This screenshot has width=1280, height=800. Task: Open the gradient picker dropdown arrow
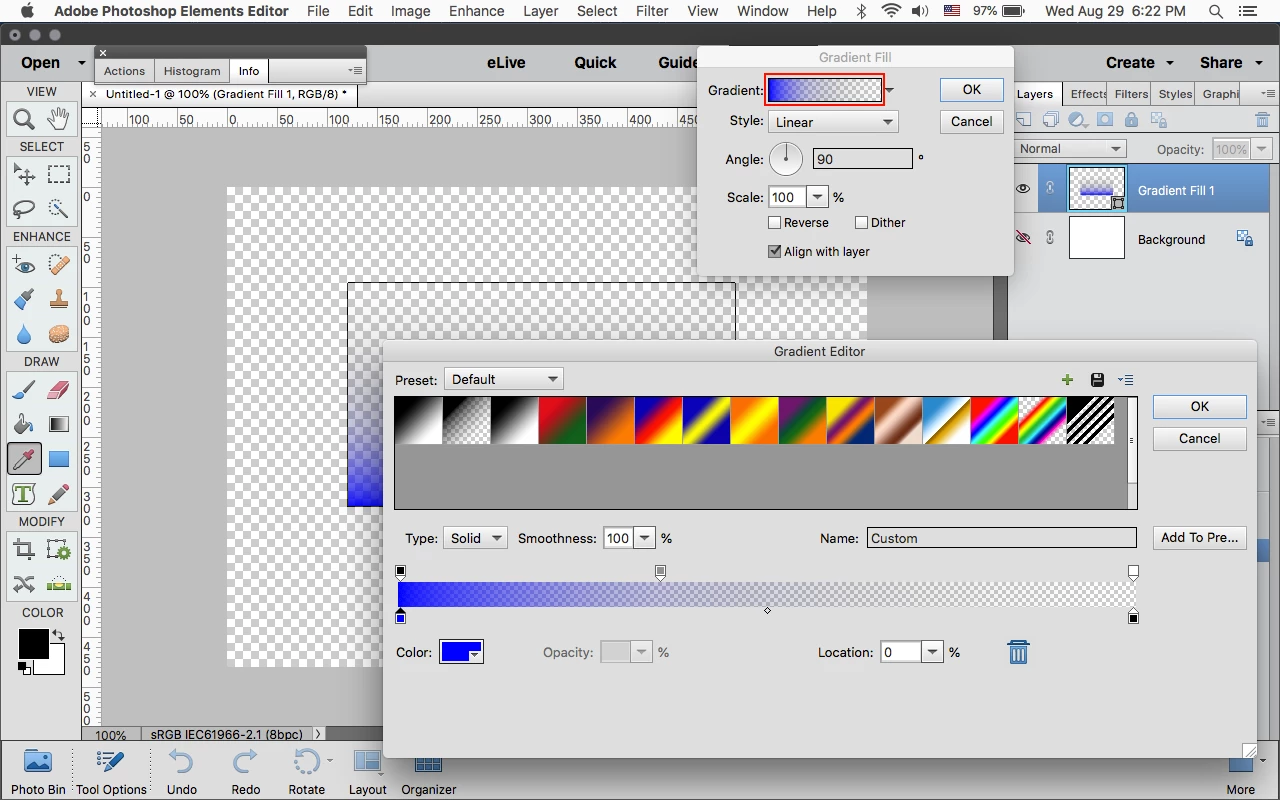(x=890, y=91)
